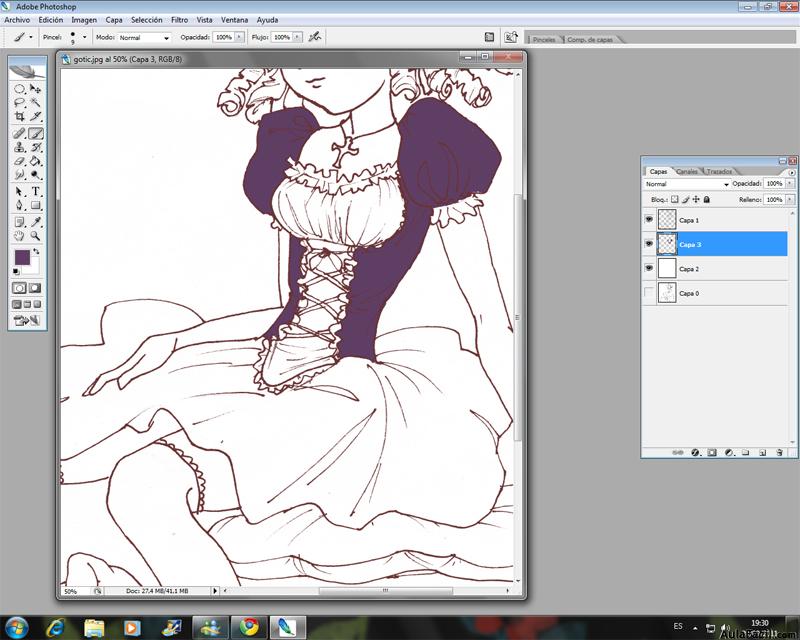Select the Elliptical Marquee tool
Image resolution: width=800 pixels, height=640 pixels.
[19, 89]
